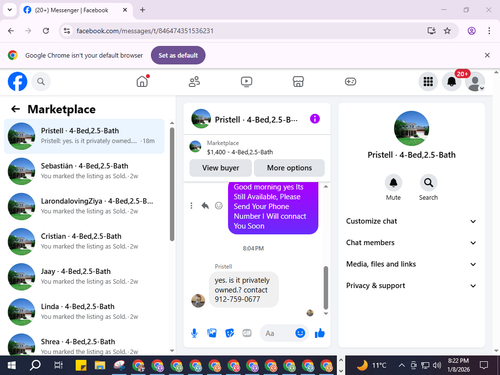
Task: Bookmark this page star icon
Action: [x=447, y=31]
